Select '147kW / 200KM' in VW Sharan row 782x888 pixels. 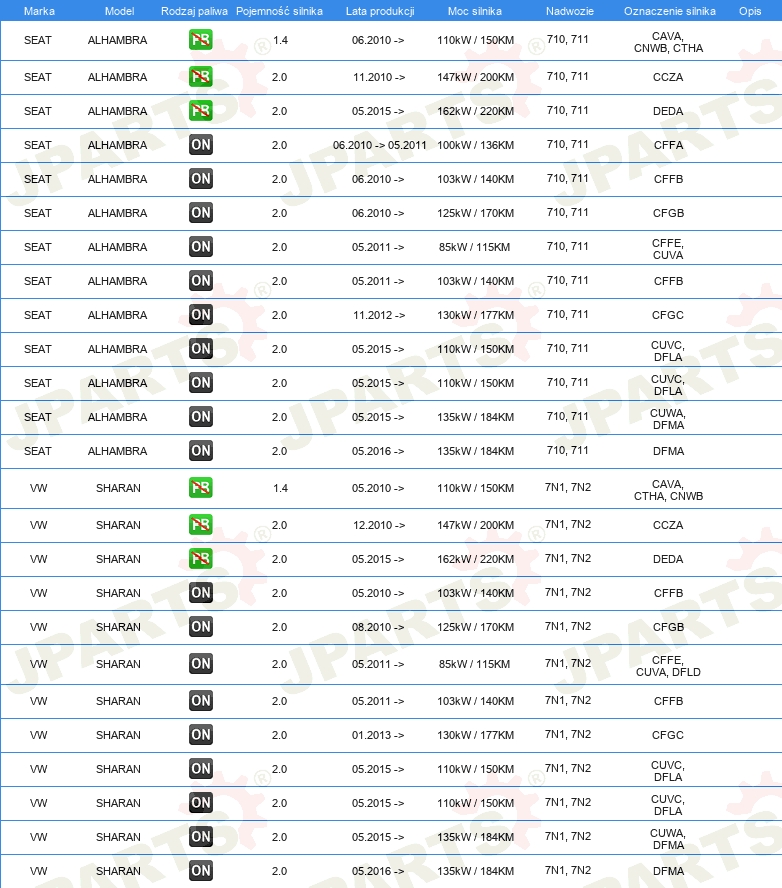(476, 525)
